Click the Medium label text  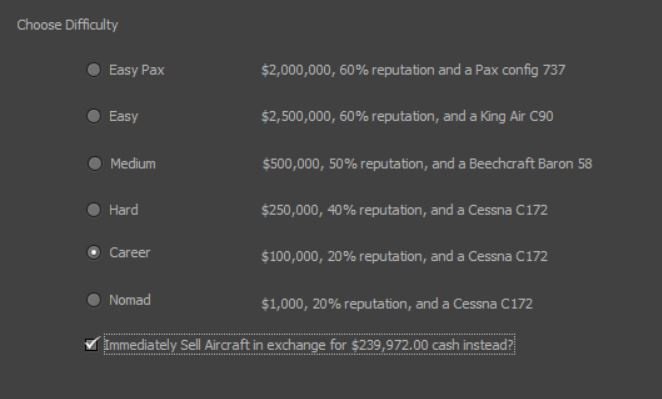coord(133,163)
